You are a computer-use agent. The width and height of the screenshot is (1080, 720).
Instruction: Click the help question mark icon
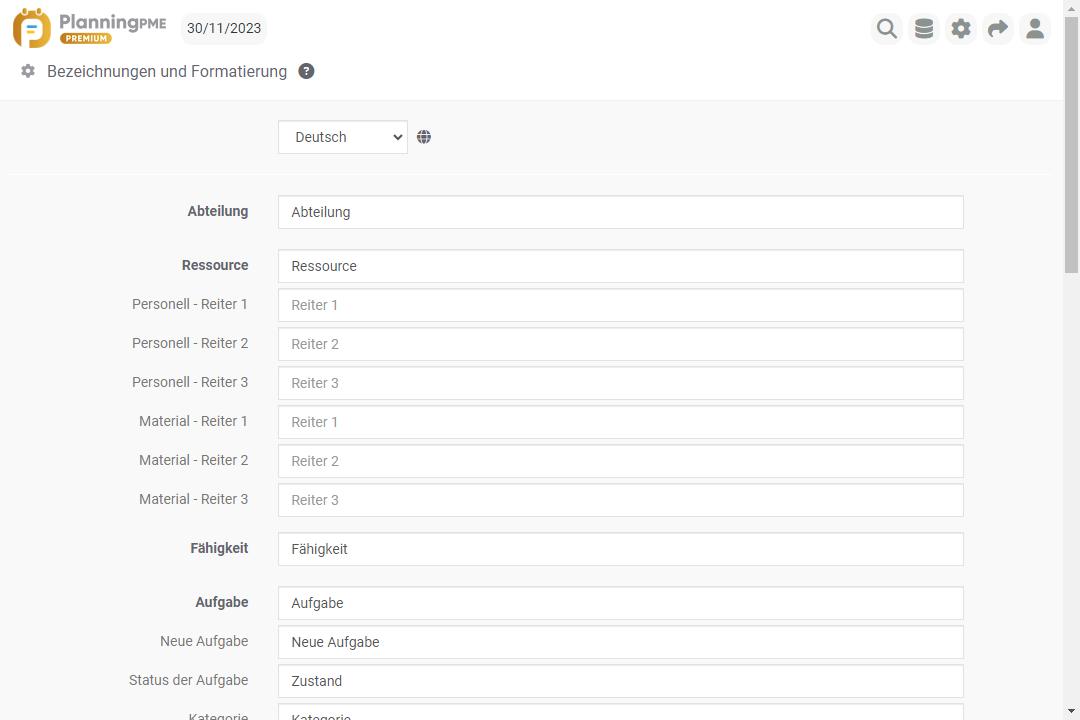[307, 71]
